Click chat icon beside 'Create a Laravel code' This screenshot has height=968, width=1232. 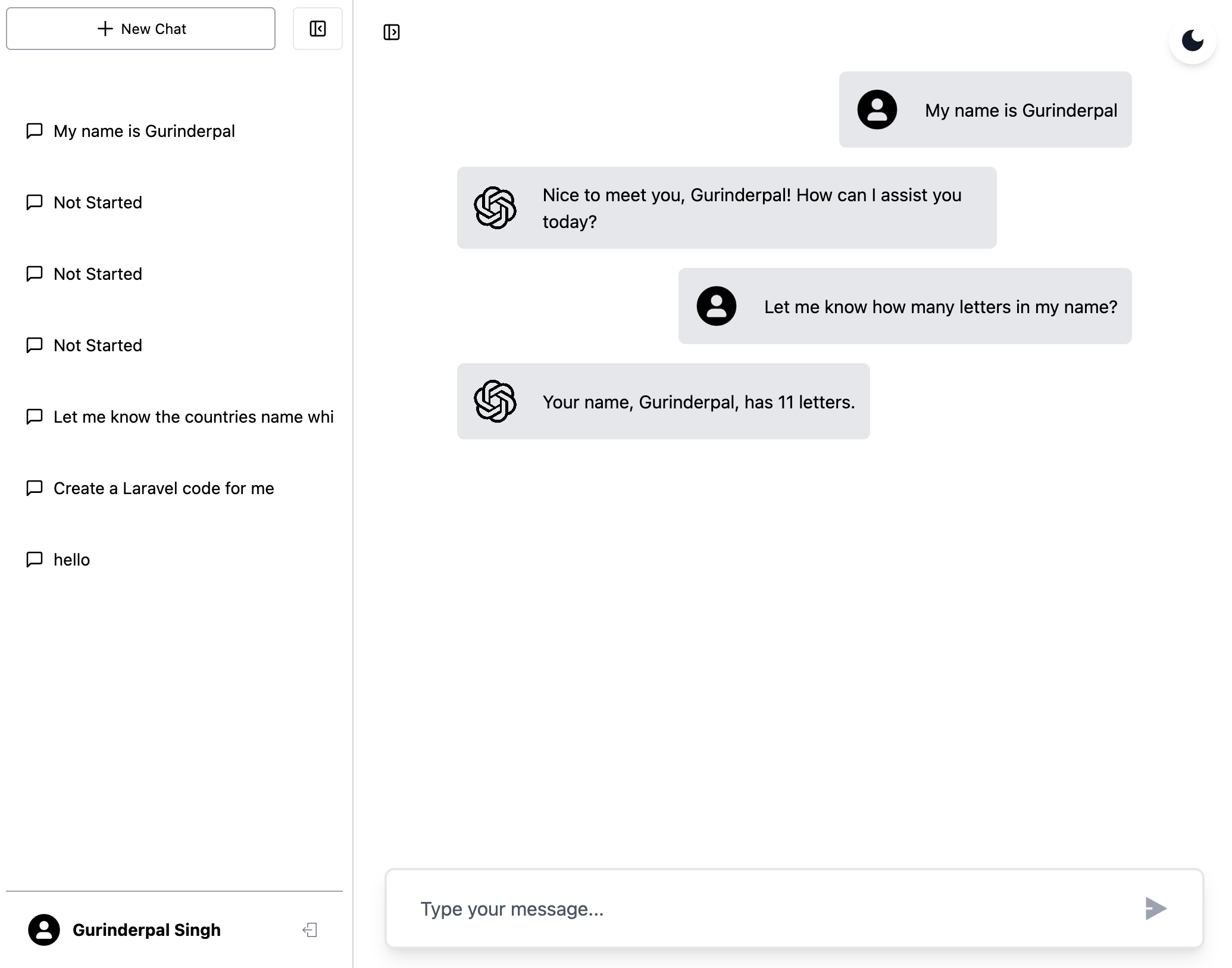pos(35,488)
